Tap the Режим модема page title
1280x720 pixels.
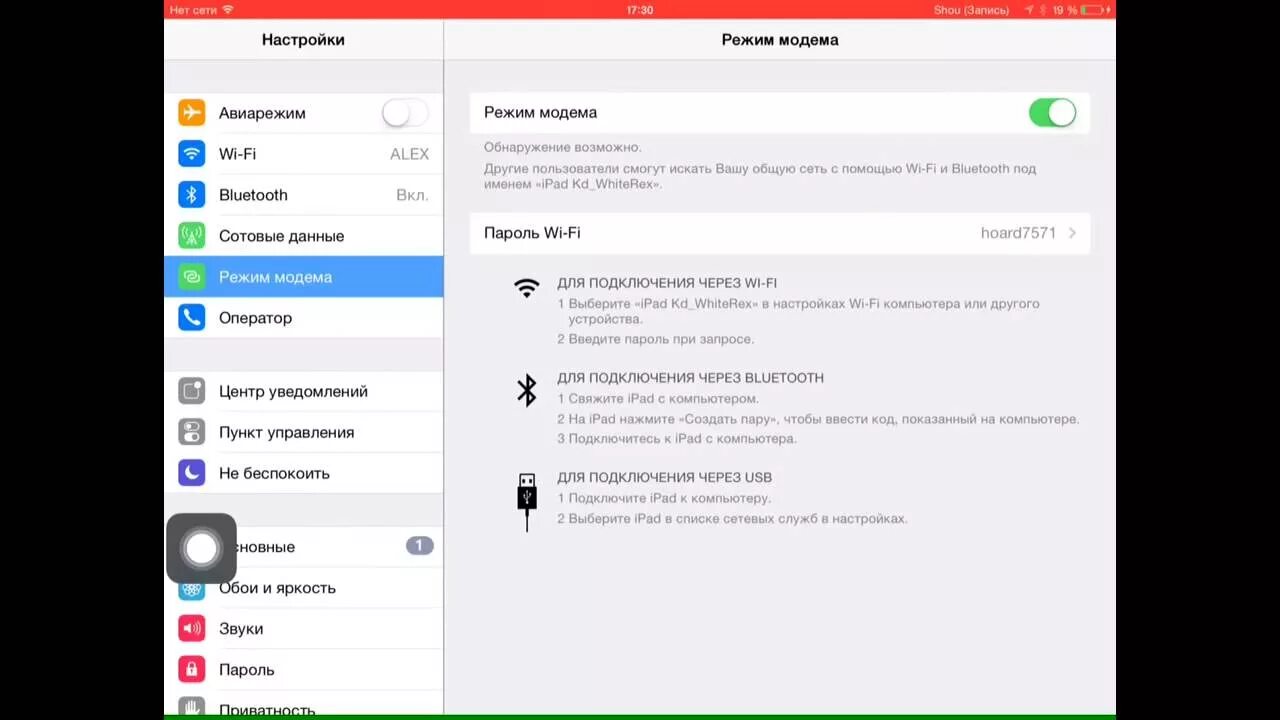click(x=780, y=40)
